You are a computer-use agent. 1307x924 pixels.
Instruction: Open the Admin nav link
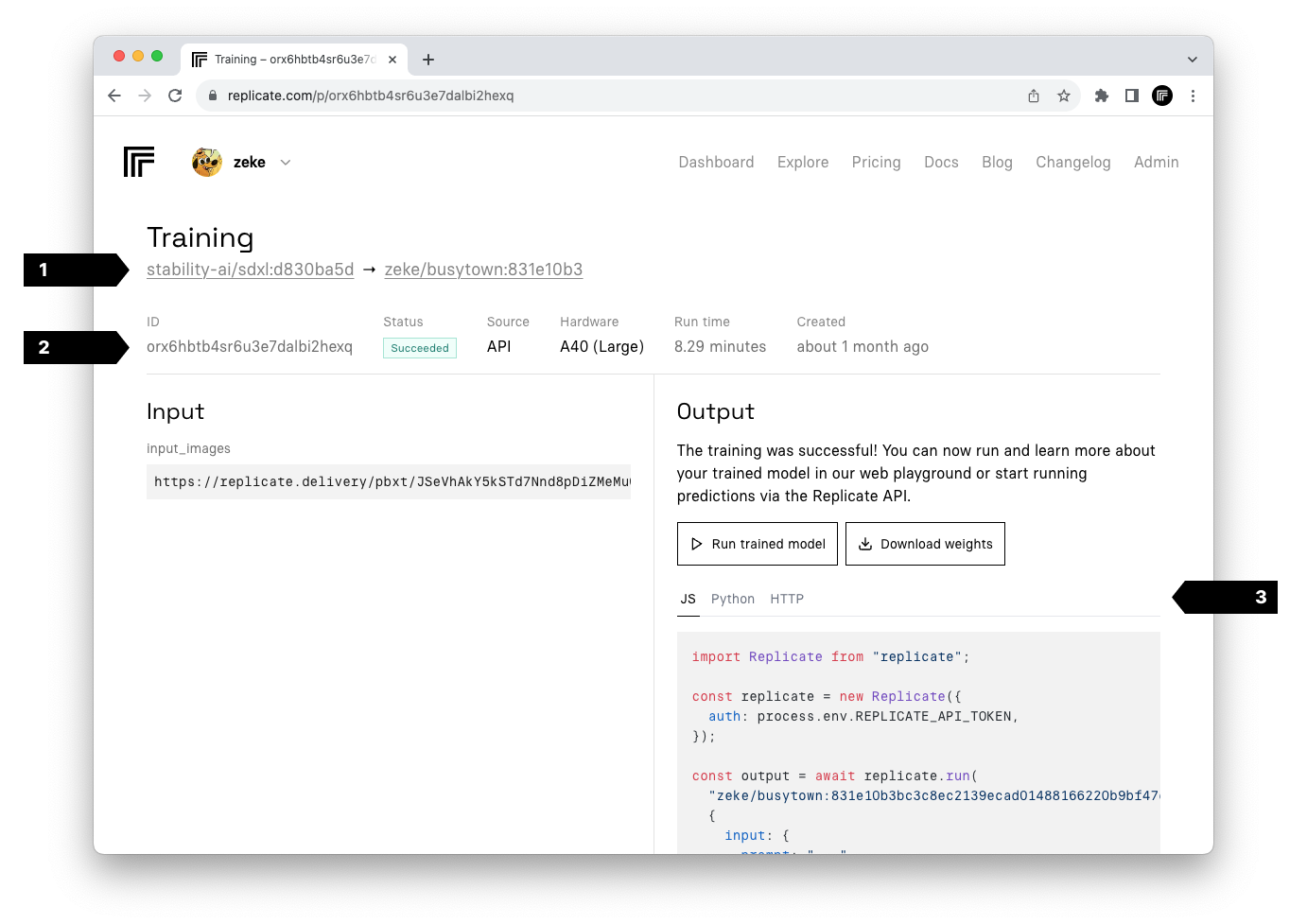tap(1157, 163)
